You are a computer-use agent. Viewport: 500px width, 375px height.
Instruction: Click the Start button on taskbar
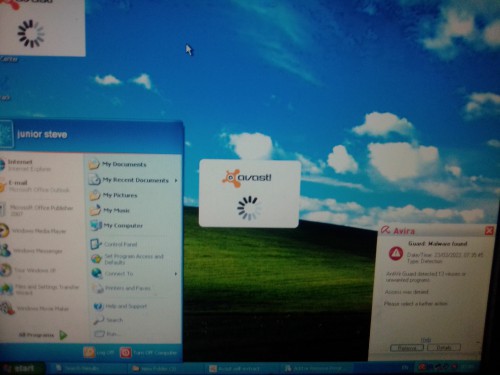coord(22,368)
